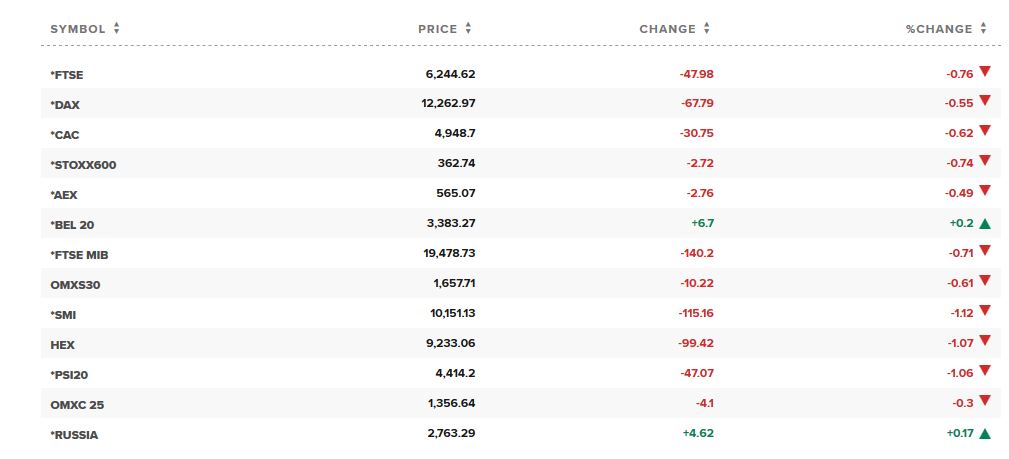Sort table by %CHANGE column arrows
This screenshot has width=1009, height=459.
[x=983, y=28]
